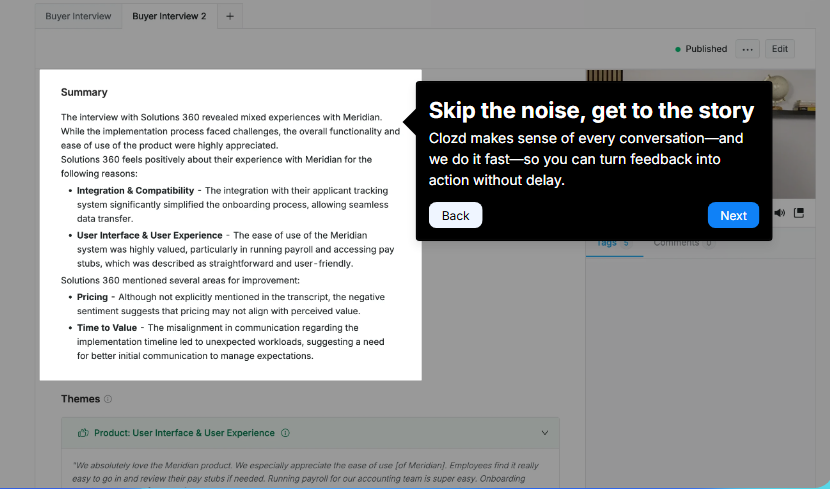Click the Published status indicator

(x=701, y=49)
